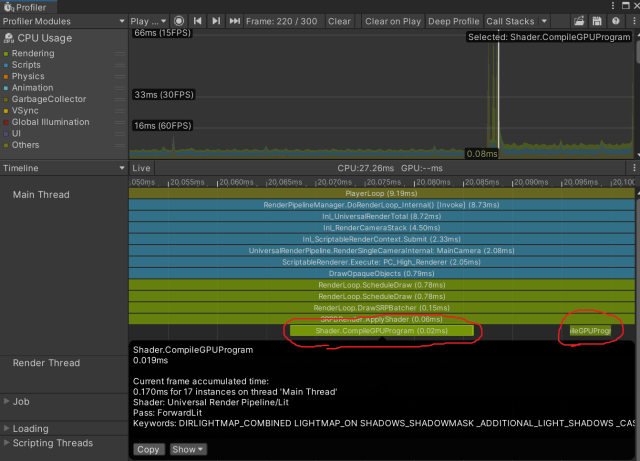Load profiler data from file icon

click(x=579, y=21)
